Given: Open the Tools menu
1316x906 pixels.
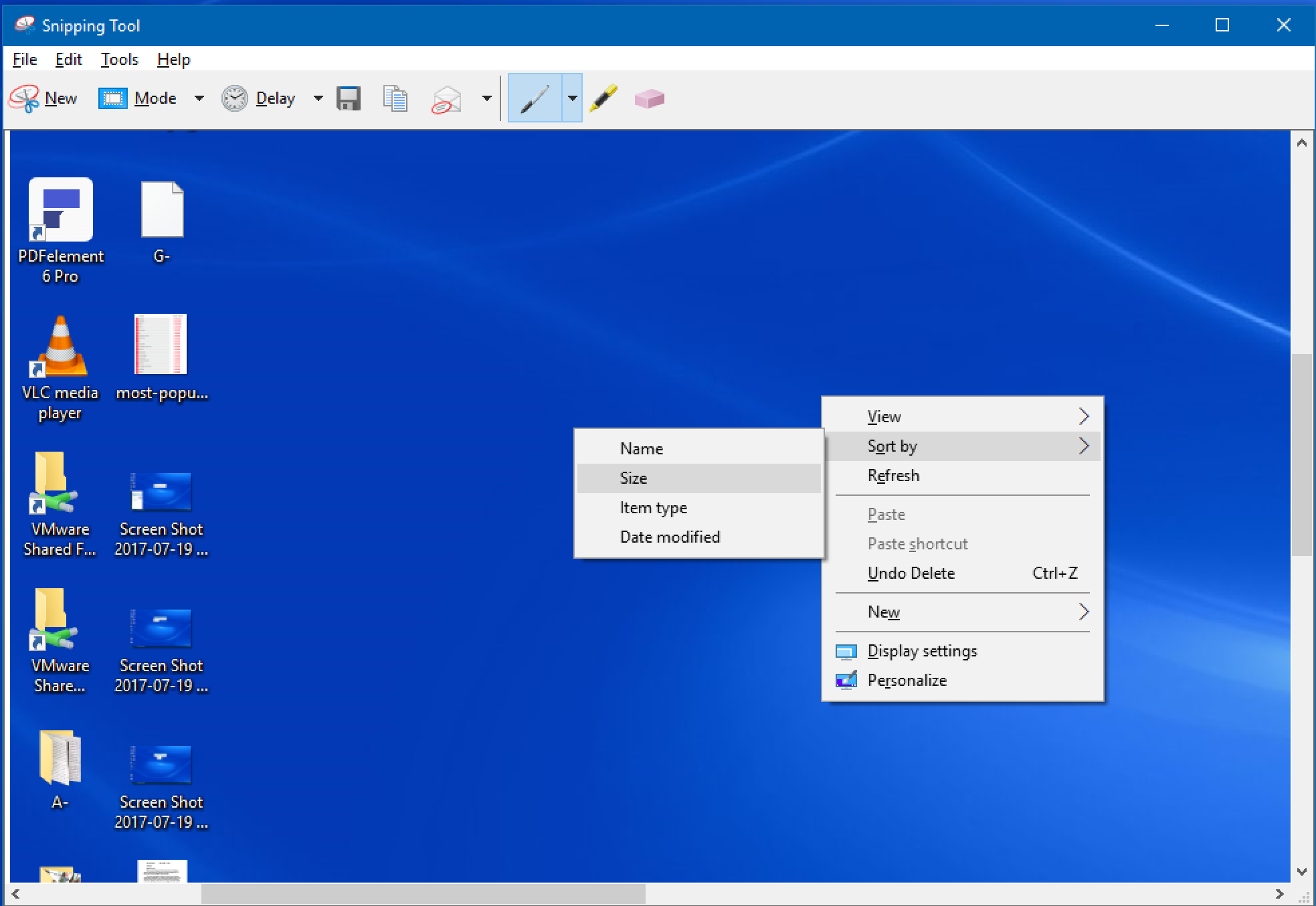Looking at the screenshot, I should point(119,60).
